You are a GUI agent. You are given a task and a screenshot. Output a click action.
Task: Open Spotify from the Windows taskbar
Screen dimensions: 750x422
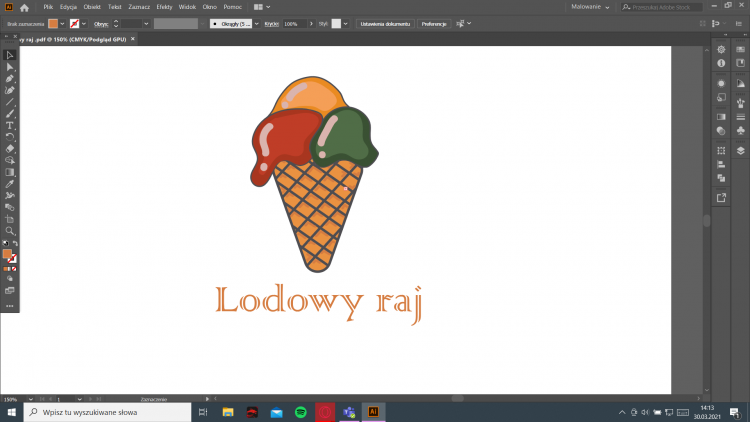301,411
